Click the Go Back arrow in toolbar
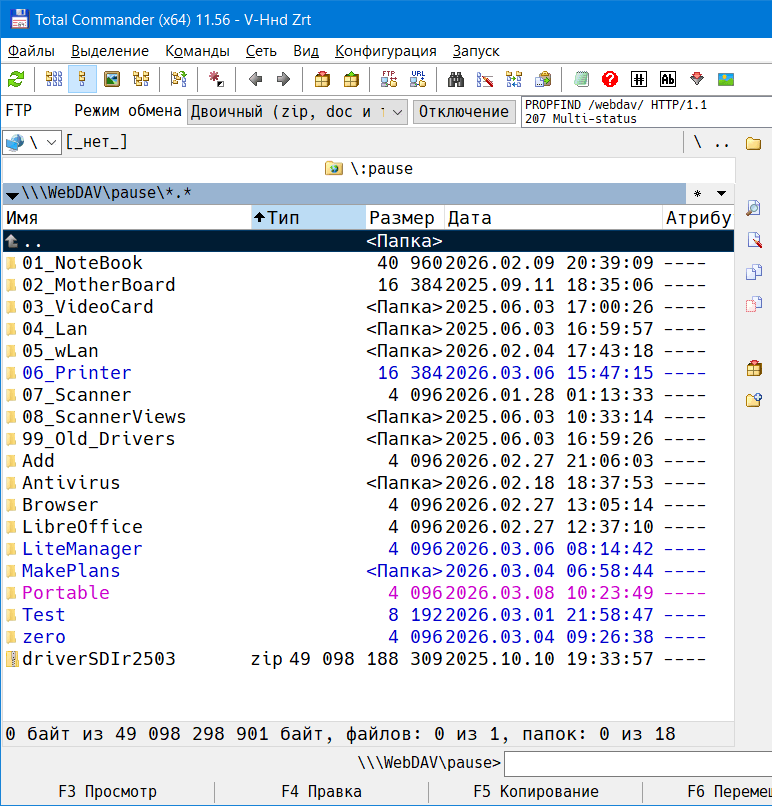The width and height of the screenshot is (772, 806). [255, 79]
